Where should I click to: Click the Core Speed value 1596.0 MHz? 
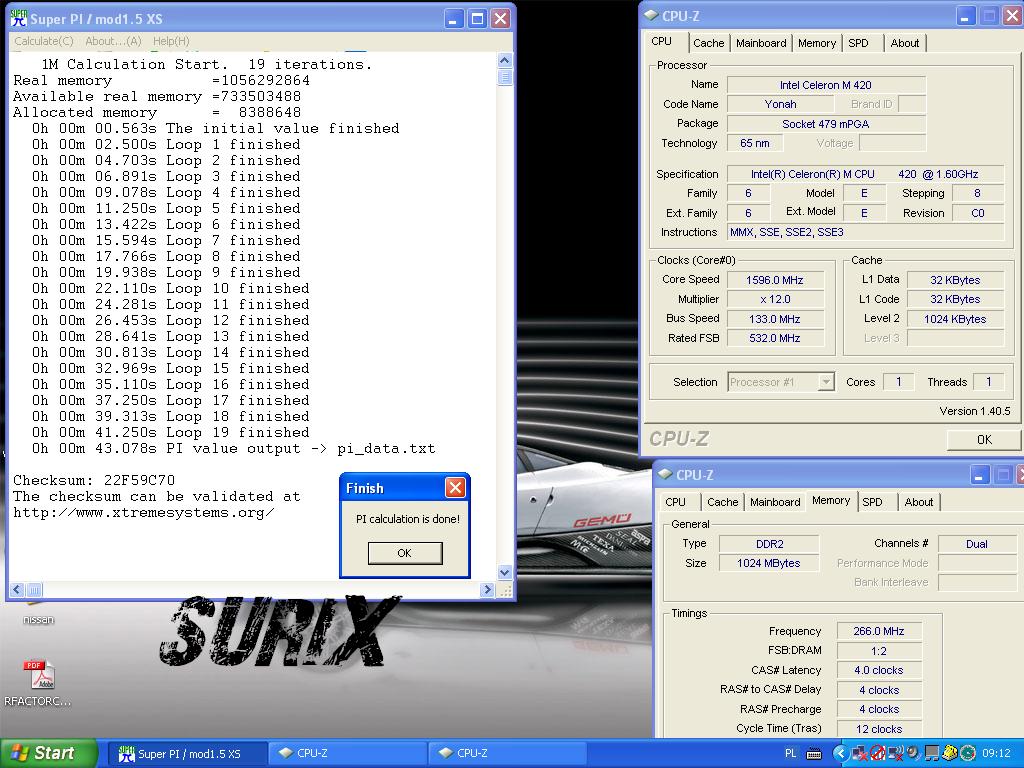coord(775,280)
